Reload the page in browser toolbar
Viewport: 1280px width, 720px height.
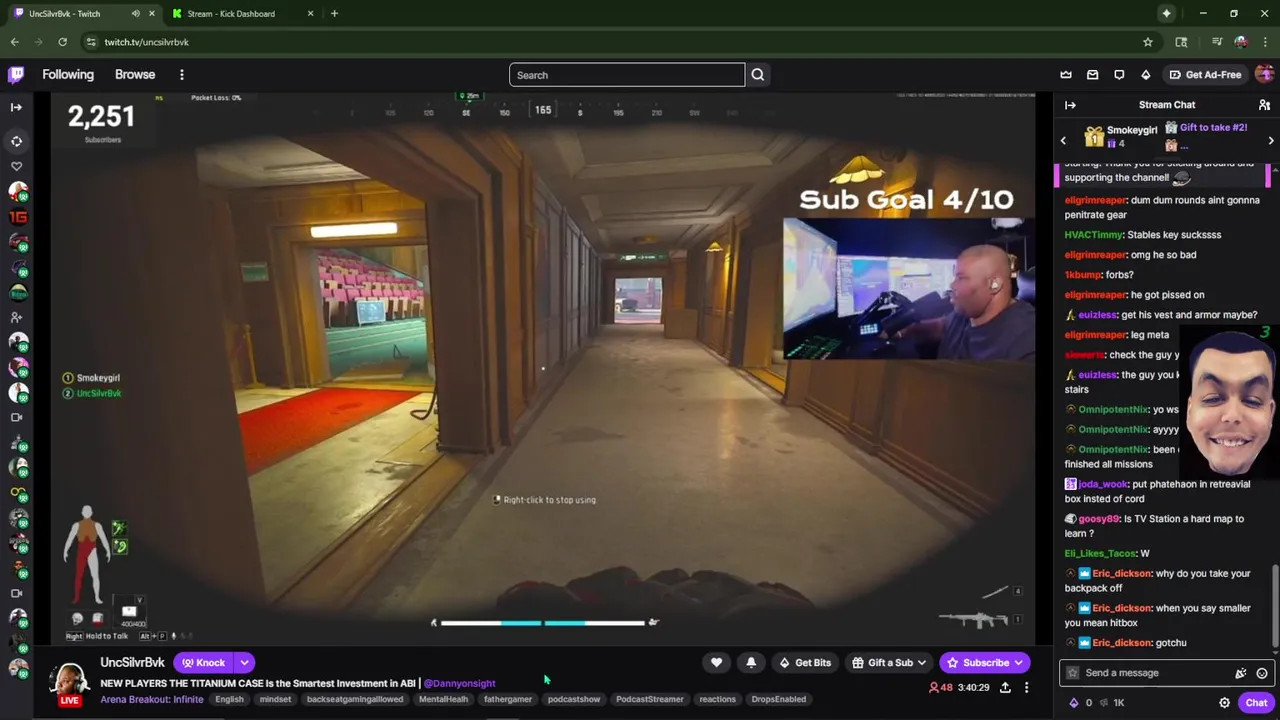tap(62, 42)
